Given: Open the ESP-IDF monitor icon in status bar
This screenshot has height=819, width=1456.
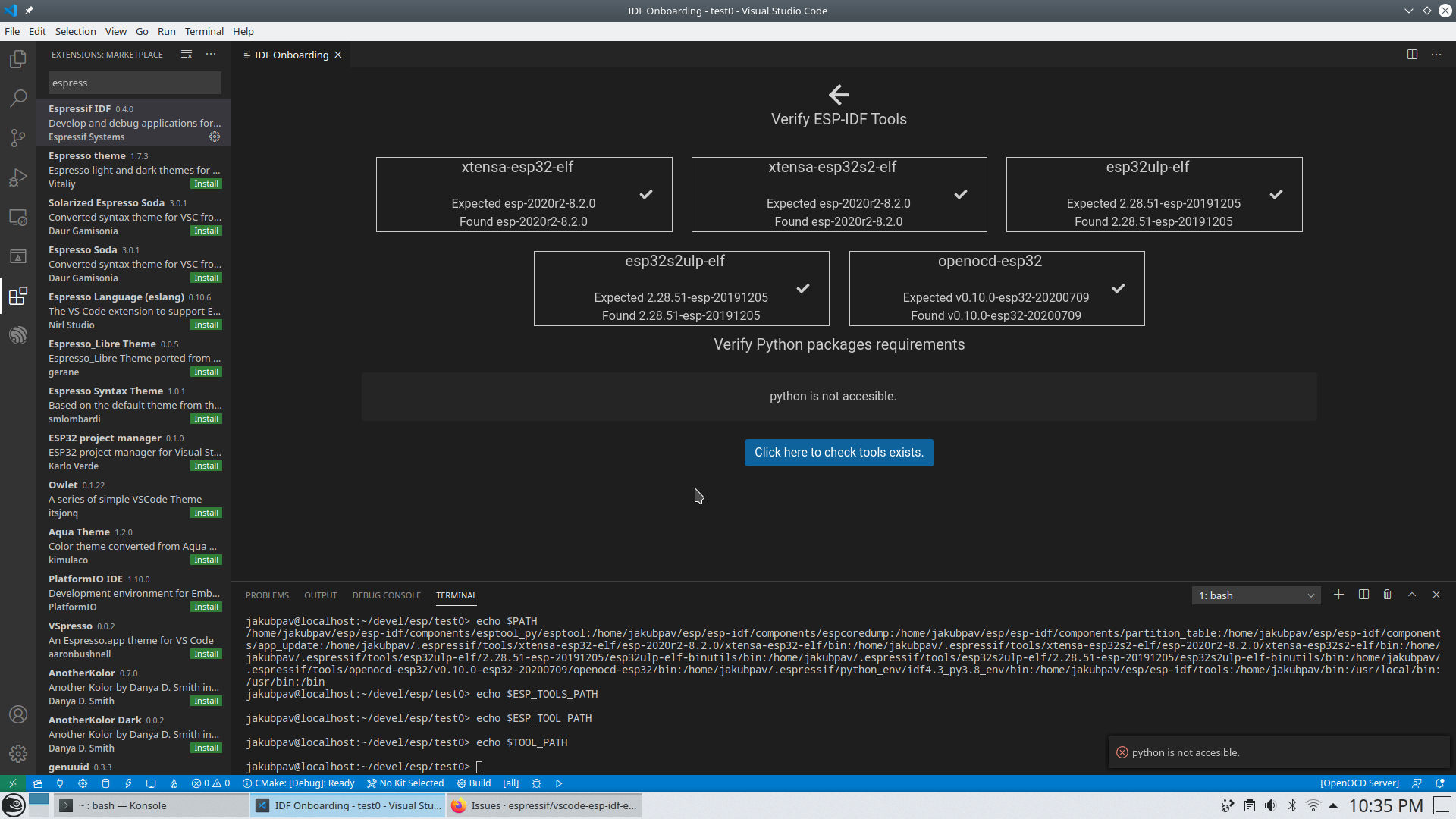Looking at the screenshot, I should point(150,783).
